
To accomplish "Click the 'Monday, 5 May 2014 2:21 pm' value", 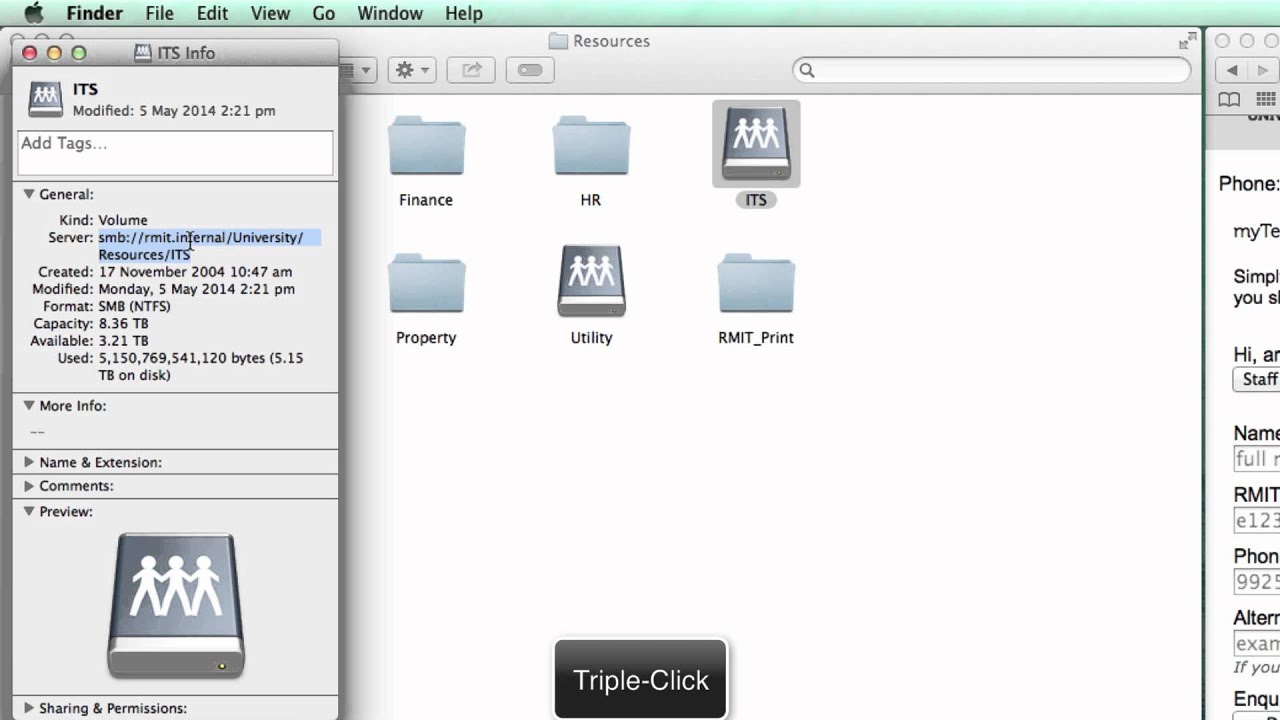I will [196, 289].
